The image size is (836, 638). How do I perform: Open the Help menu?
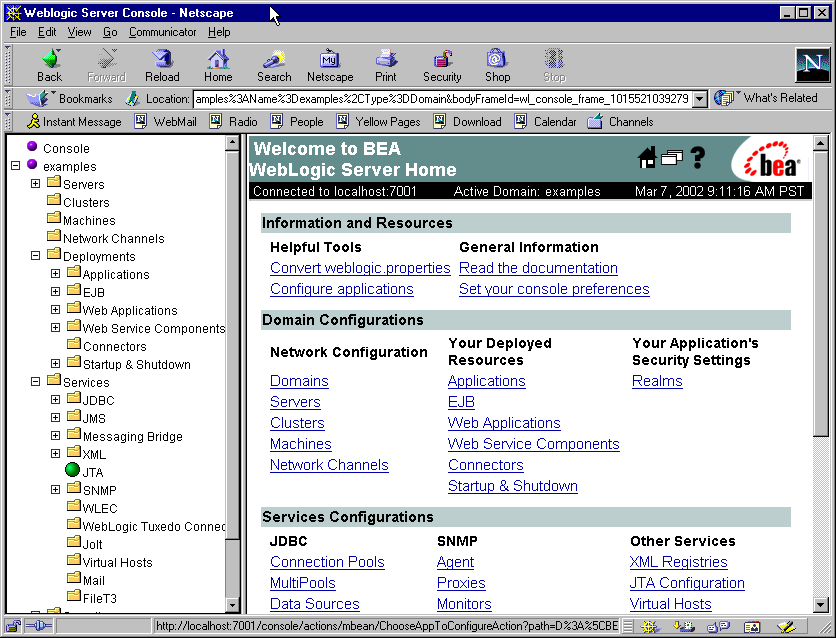point(219,32)
